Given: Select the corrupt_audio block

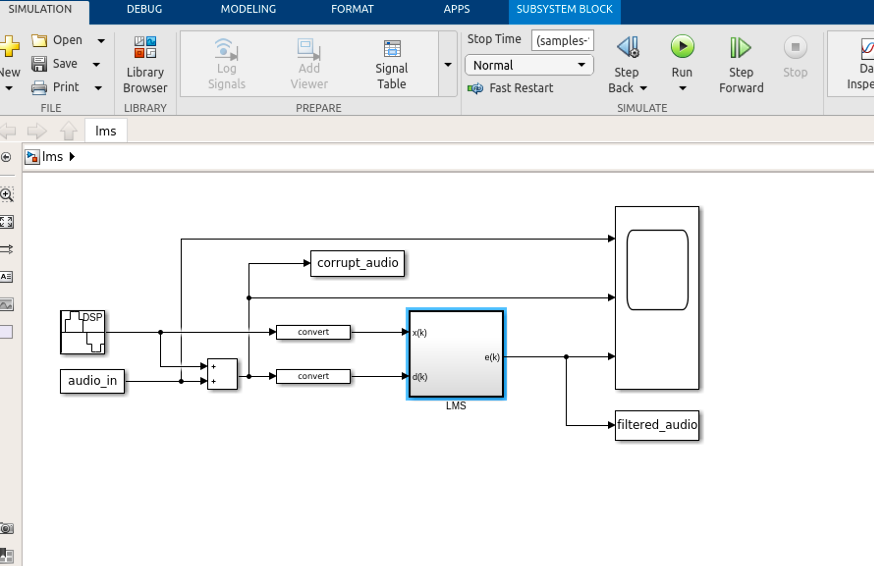Looking at the screenshot, I should click(x=358, y=264).
